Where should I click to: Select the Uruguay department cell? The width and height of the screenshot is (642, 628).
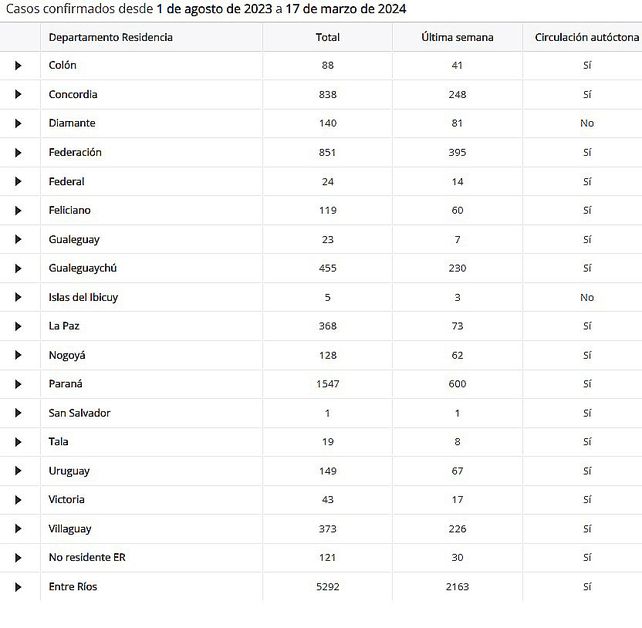point(69,471)
